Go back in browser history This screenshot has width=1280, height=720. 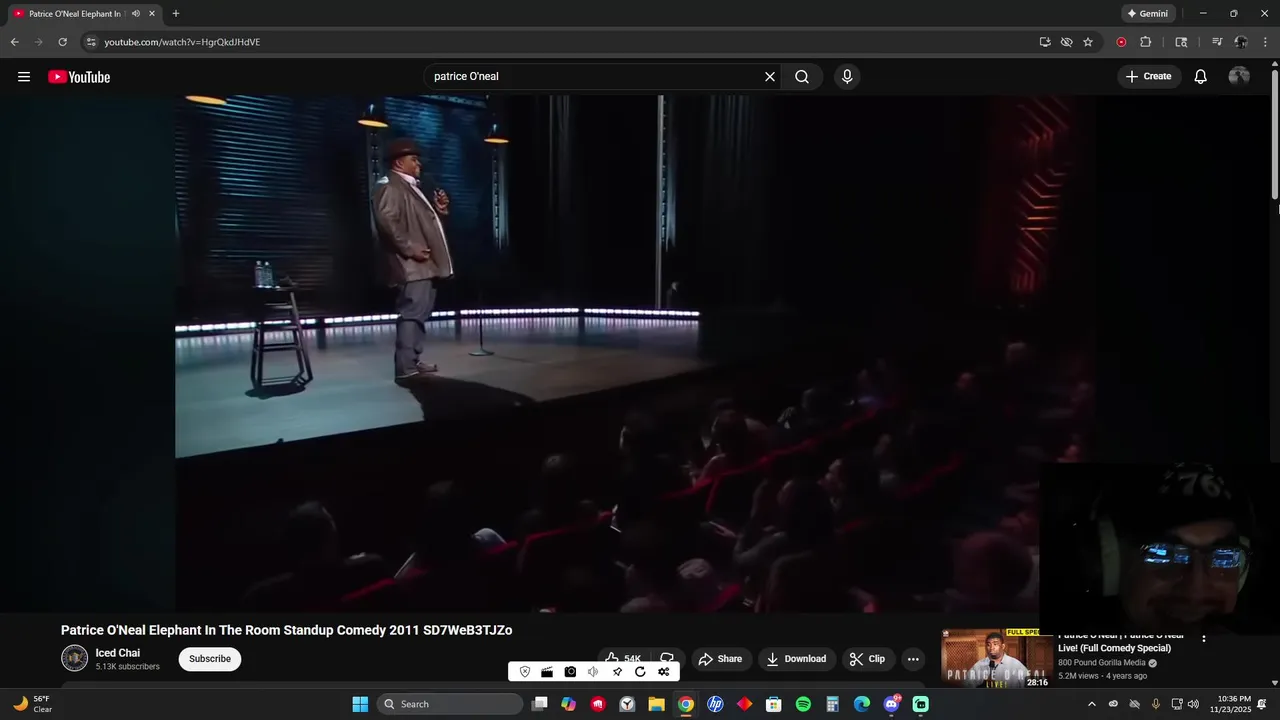[x=14, y=42]
